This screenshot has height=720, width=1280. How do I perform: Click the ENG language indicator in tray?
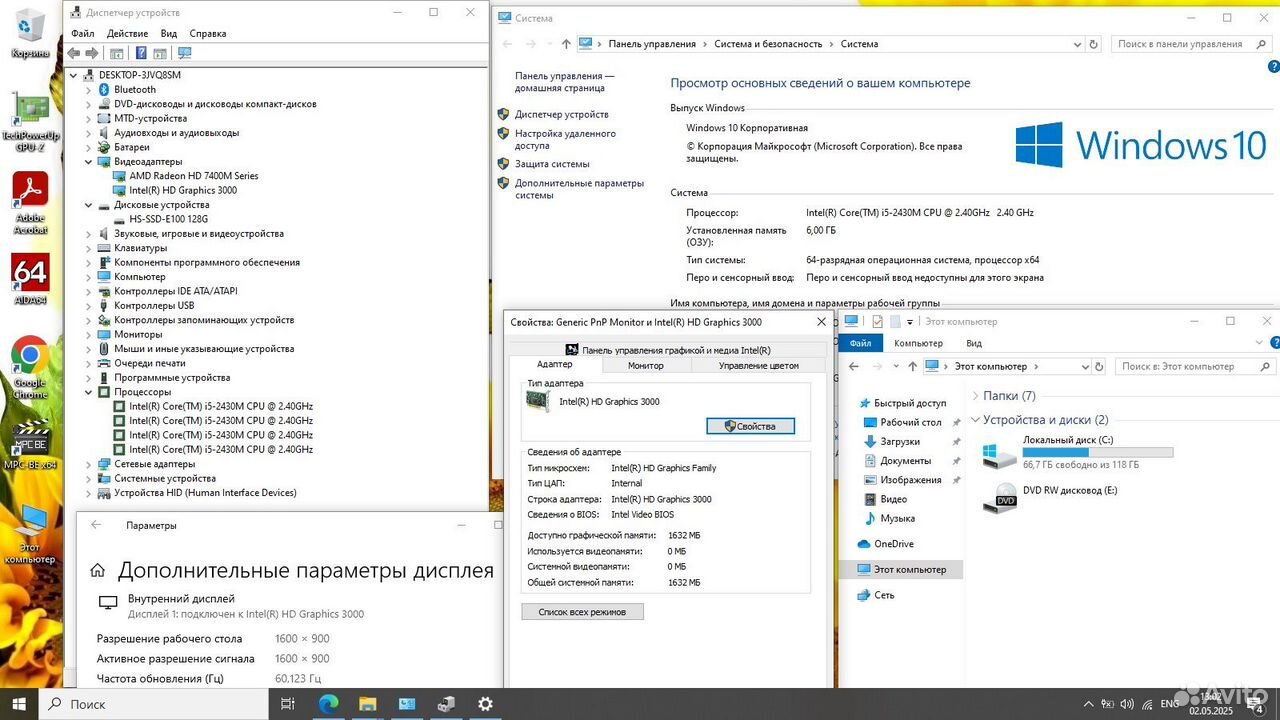[1168, 704]
